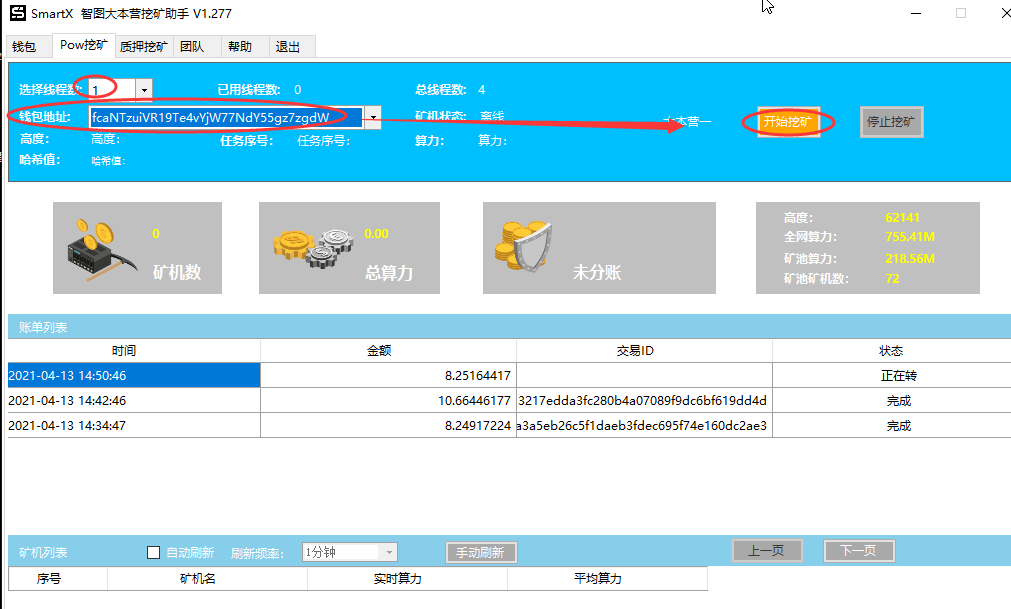Click the 停止挖矿 button

[x=890, y=120]
